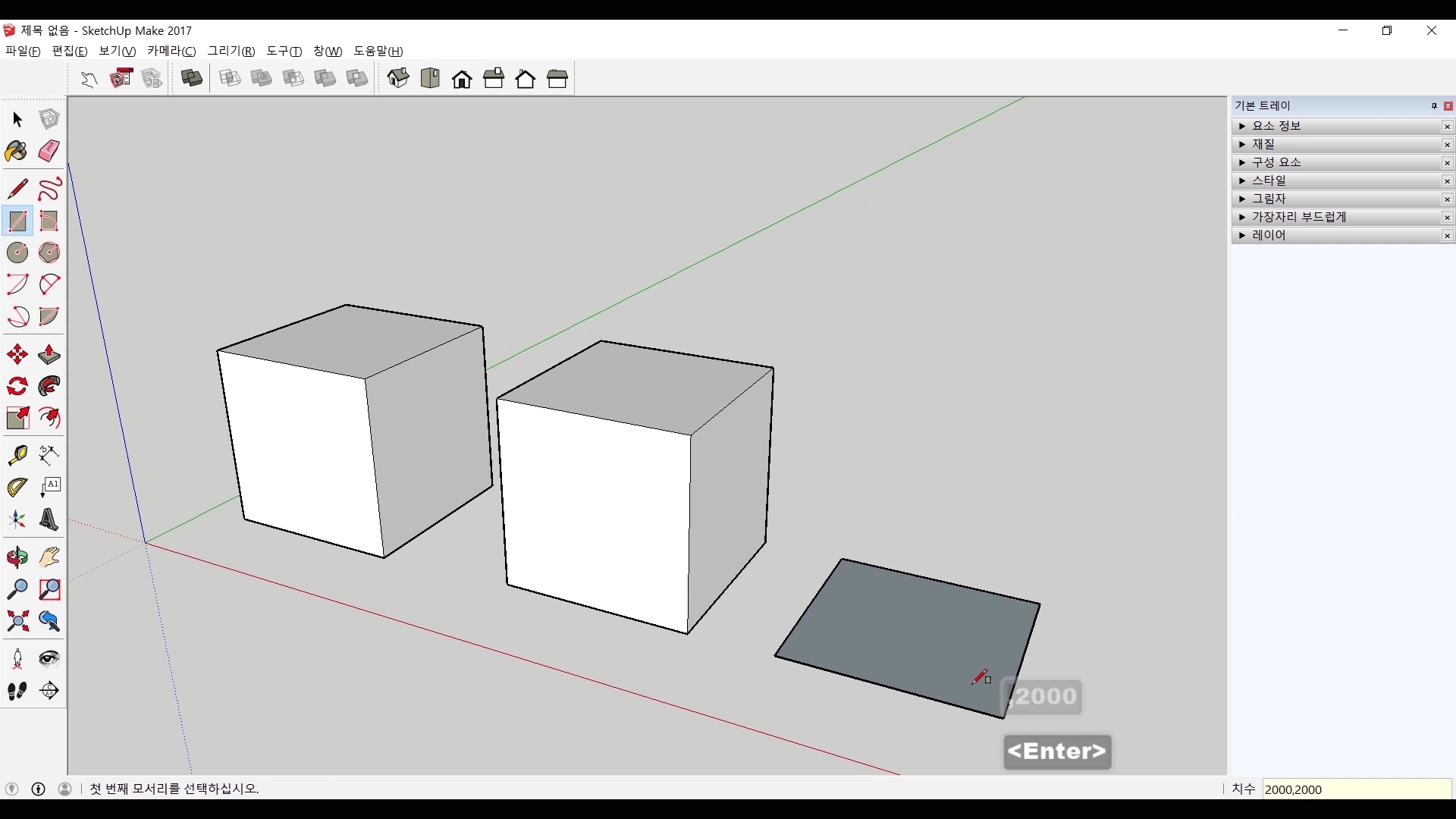Image resolution: width=1456 pixels, height=819 pixels.
Task: Pick the Eraser tool
Action: click(49, 151)
